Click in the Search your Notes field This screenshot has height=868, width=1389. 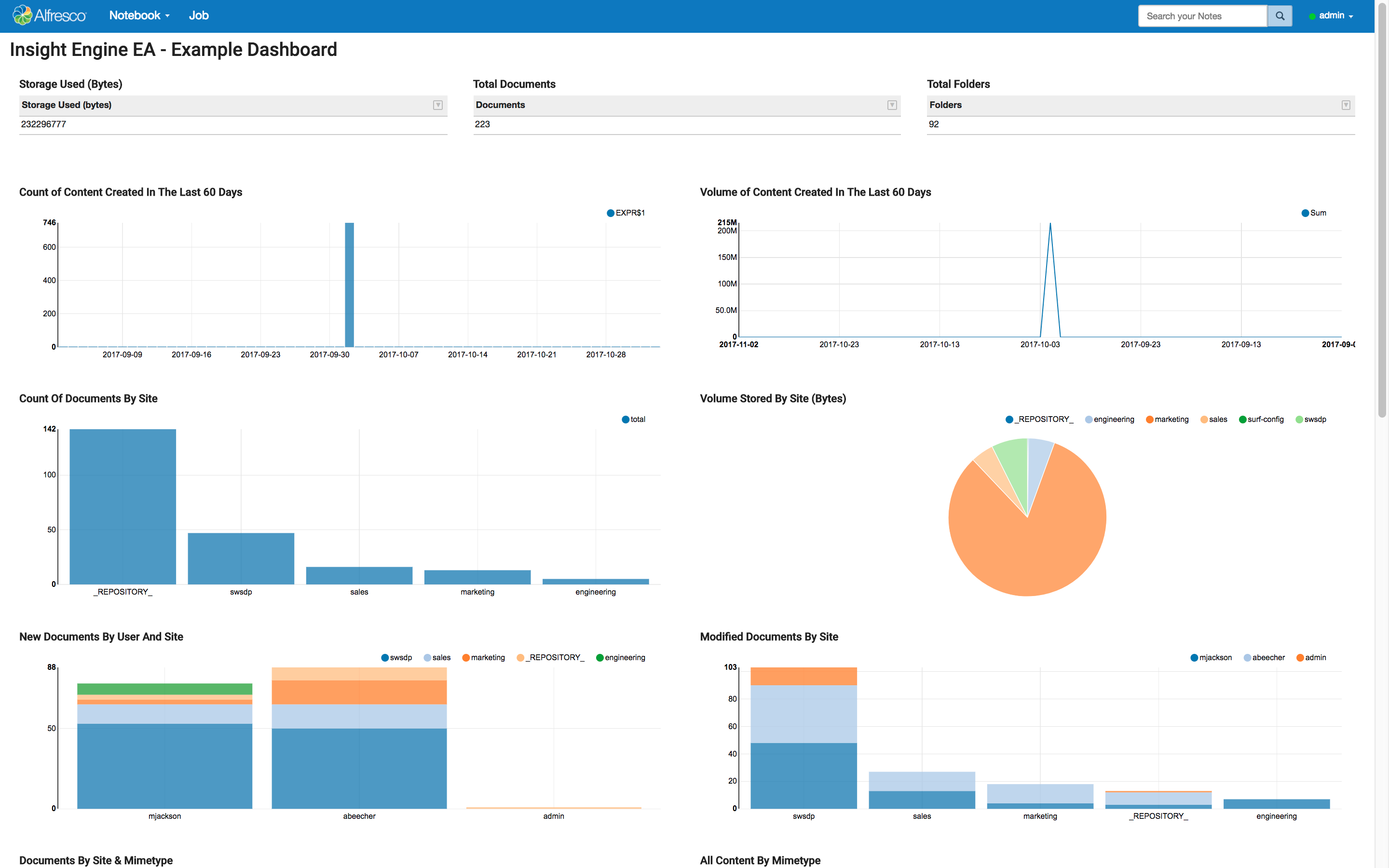pos(1202,16)
